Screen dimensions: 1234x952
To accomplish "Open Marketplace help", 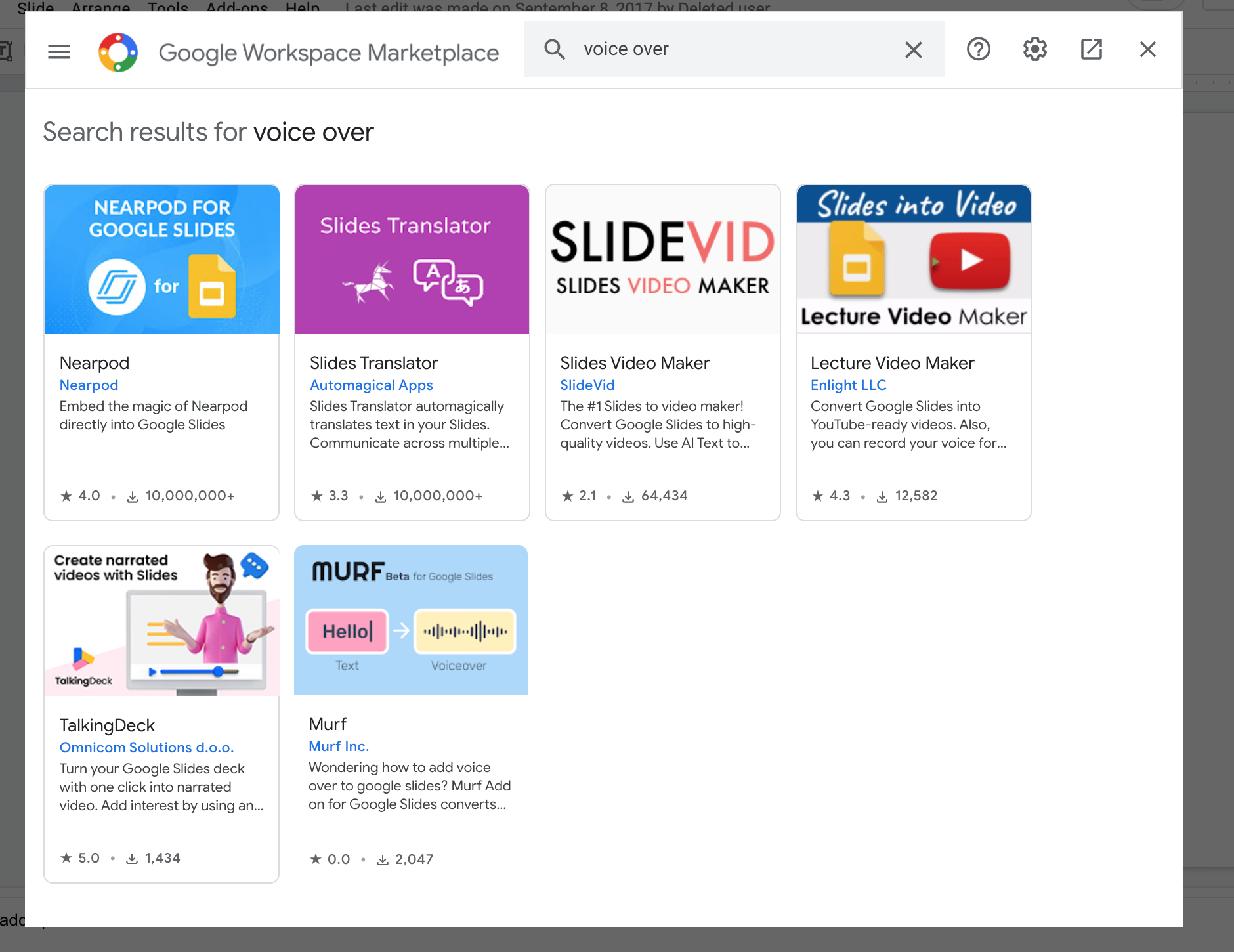I will 977,49.
